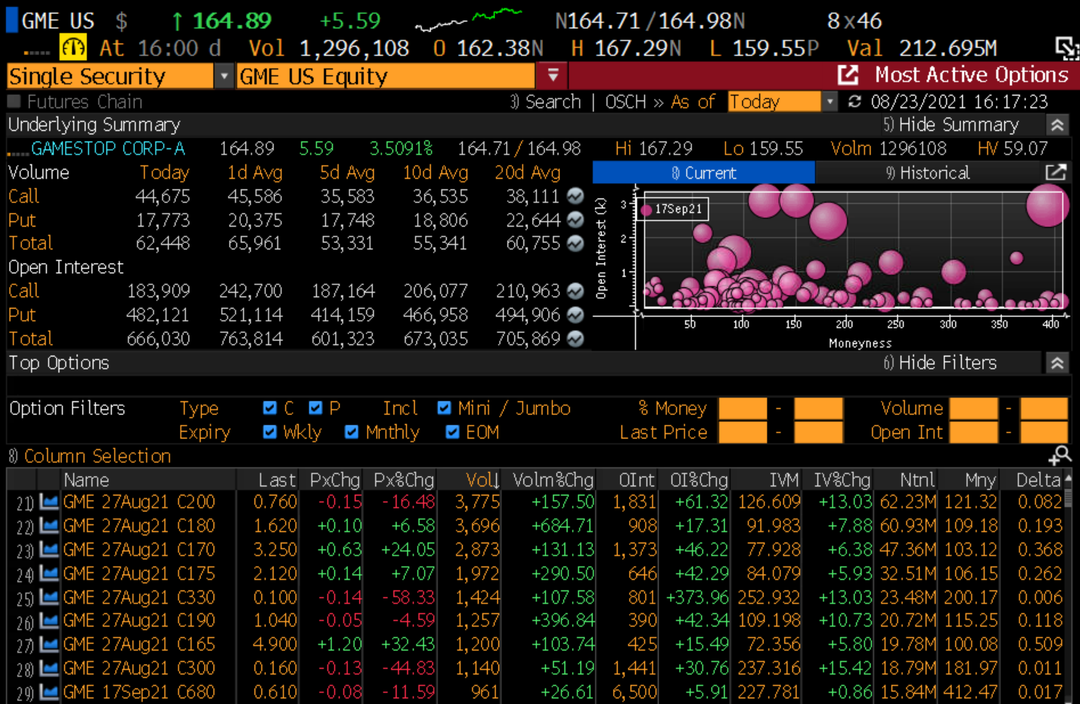Select the GME 27Aug21 C200 row name
Viewport: 1080px width, 704px height.
pos(139,501)
